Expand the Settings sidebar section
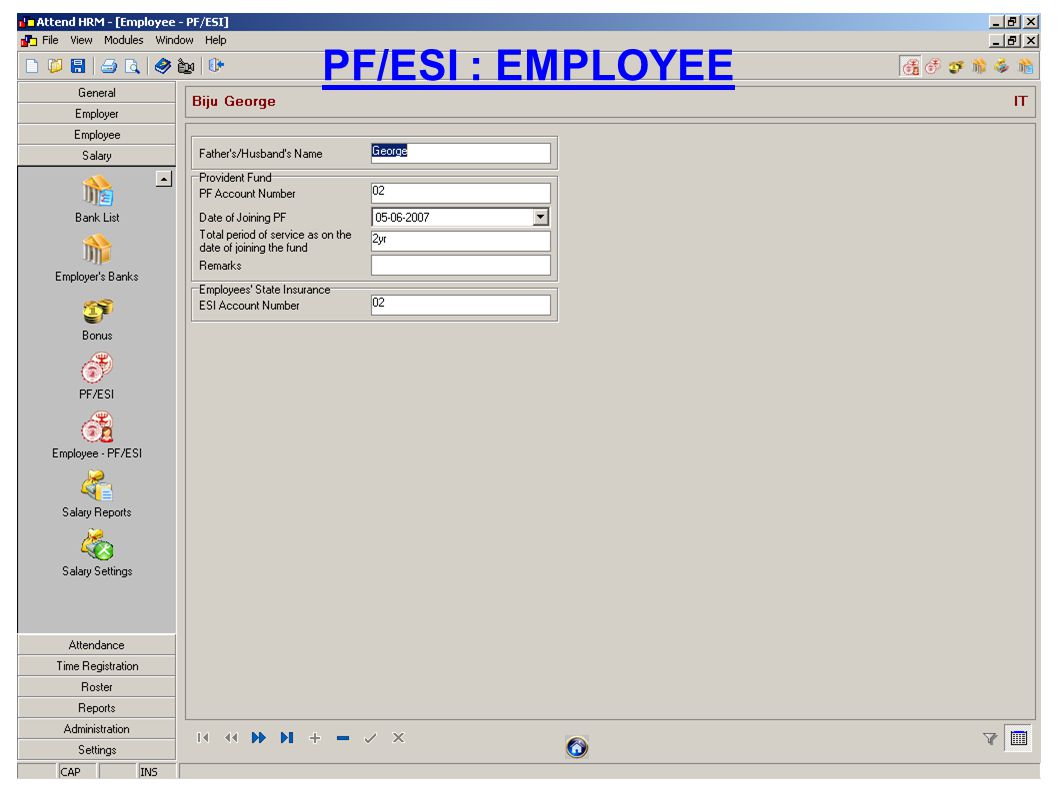 [96, 749]
